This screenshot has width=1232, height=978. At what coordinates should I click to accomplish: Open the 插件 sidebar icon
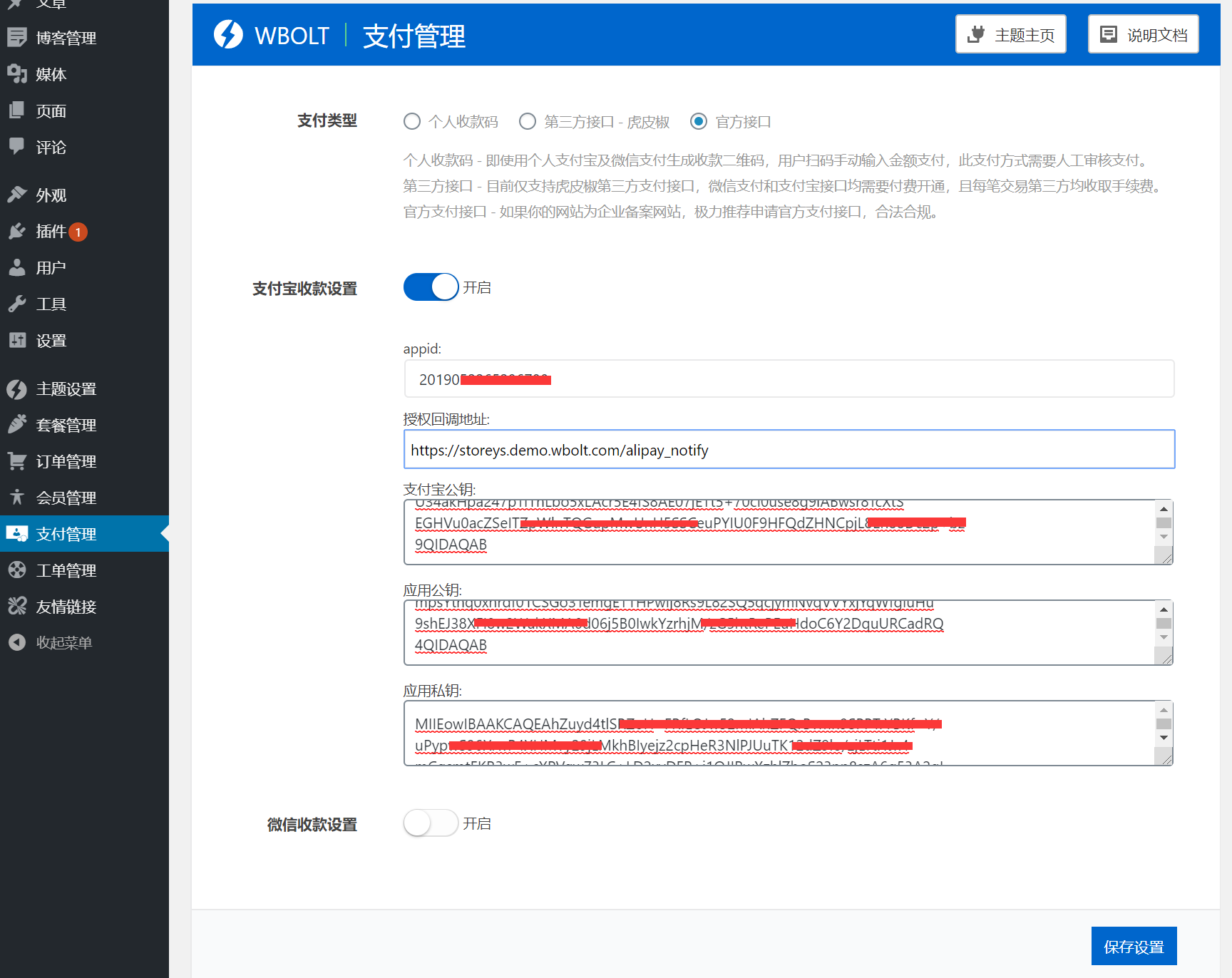pyautogui.click(x=18, y=231)
